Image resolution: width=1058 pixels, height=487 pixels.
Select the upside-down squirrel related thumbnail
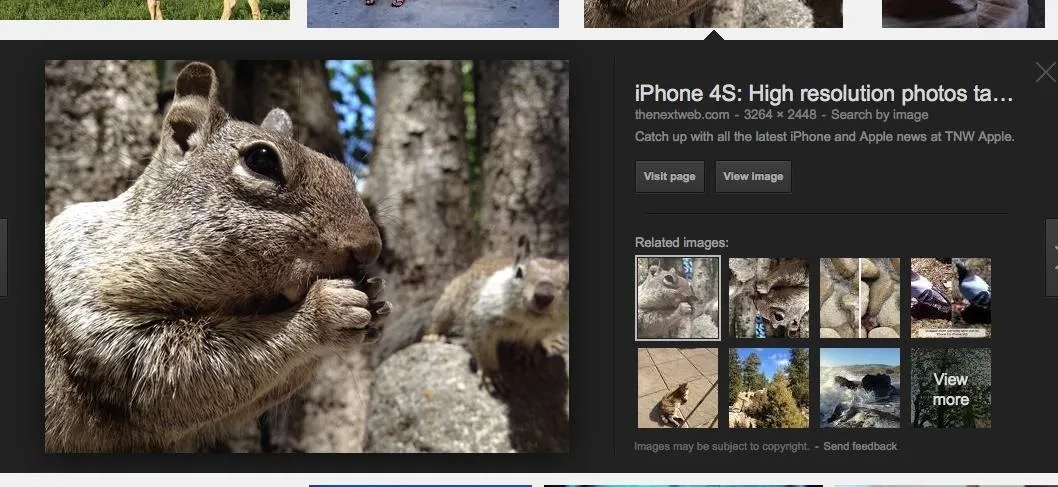[769, 297]
